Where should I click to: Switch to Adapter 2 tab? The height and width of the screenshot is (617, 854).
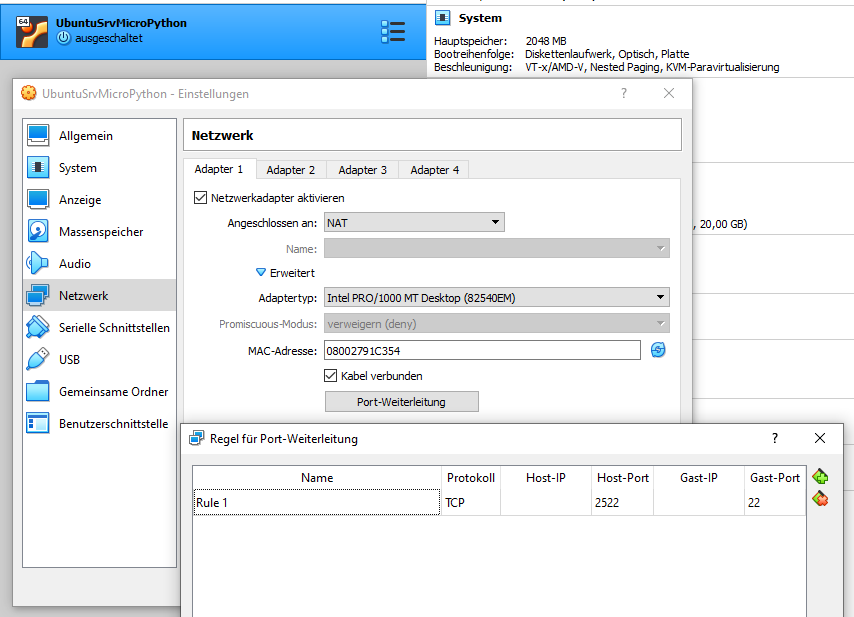pyautogui.click(x=291, y=170)
